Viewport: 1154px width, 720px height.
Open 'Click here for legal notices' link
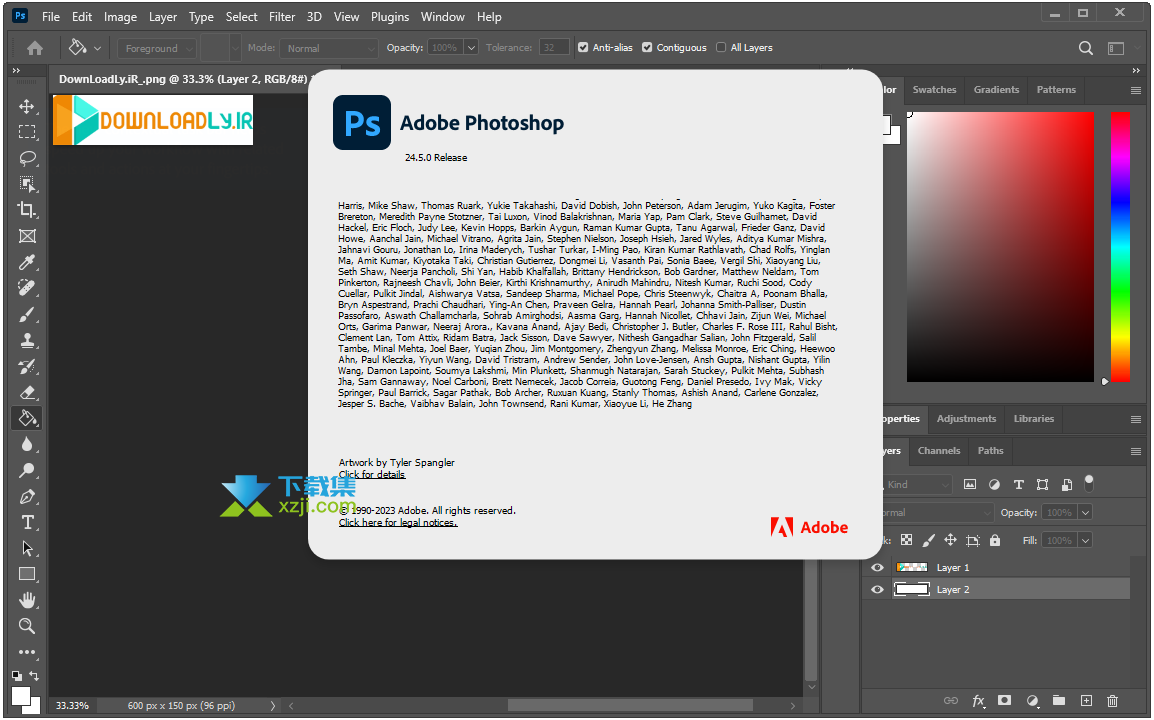coord(398,523)
